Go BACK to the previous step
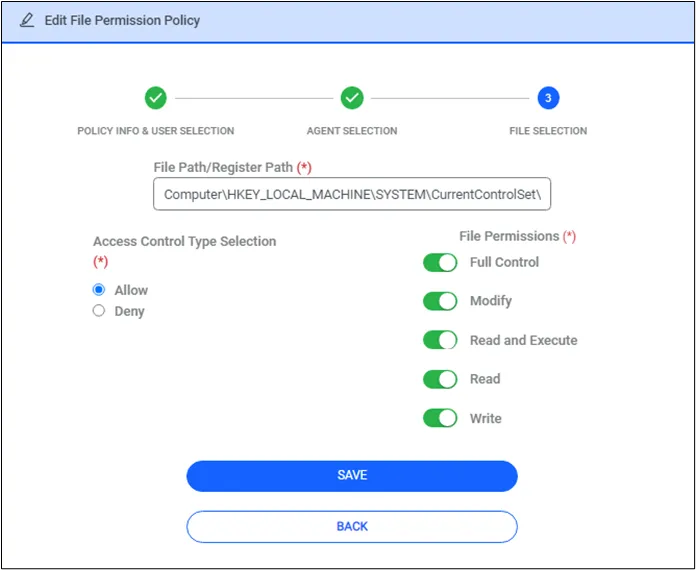This screenshot has width=696, height=570. (352, 526)
